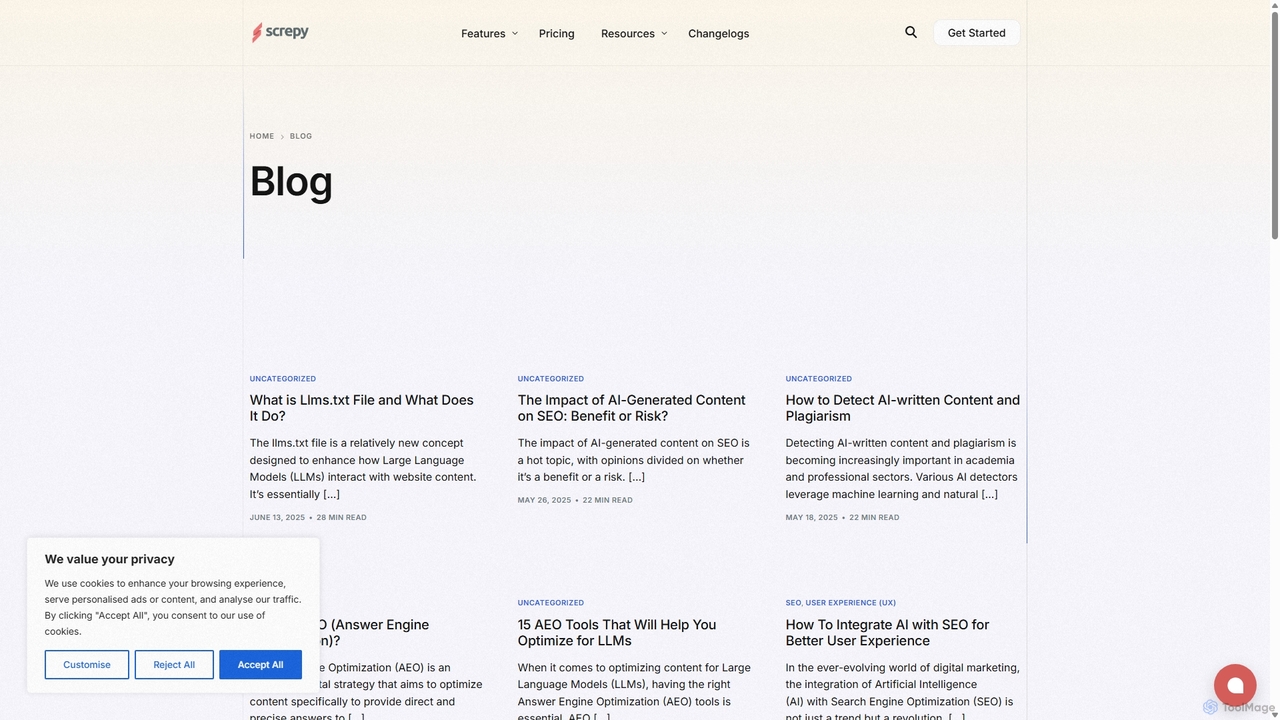Image resolution: width=1280 pixels, height=720 pixels.
Task: Open the search magnifier icon
Action: 911,32
